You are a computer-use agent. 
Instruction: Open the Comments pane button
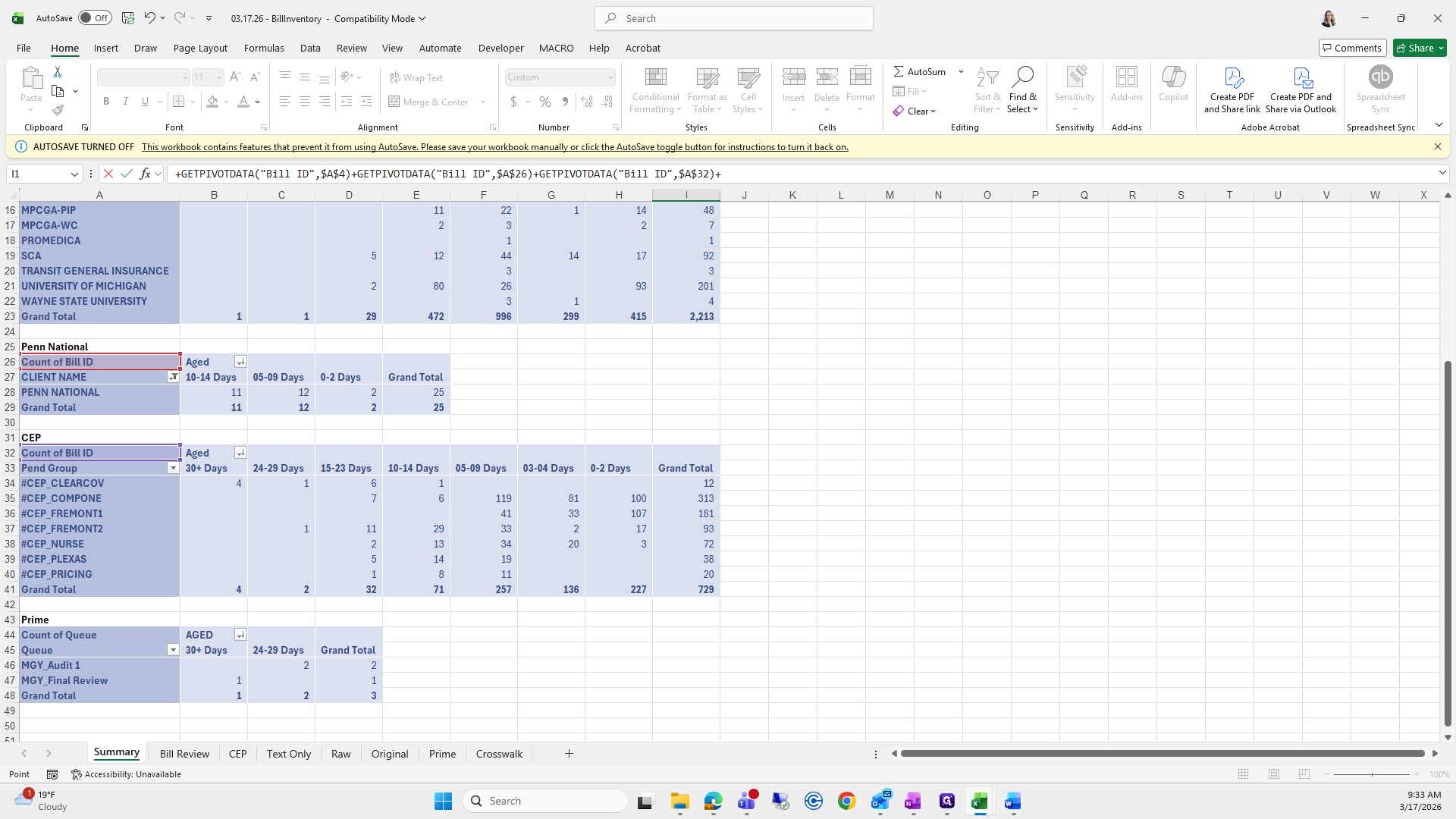click(x=1352, y=48)
